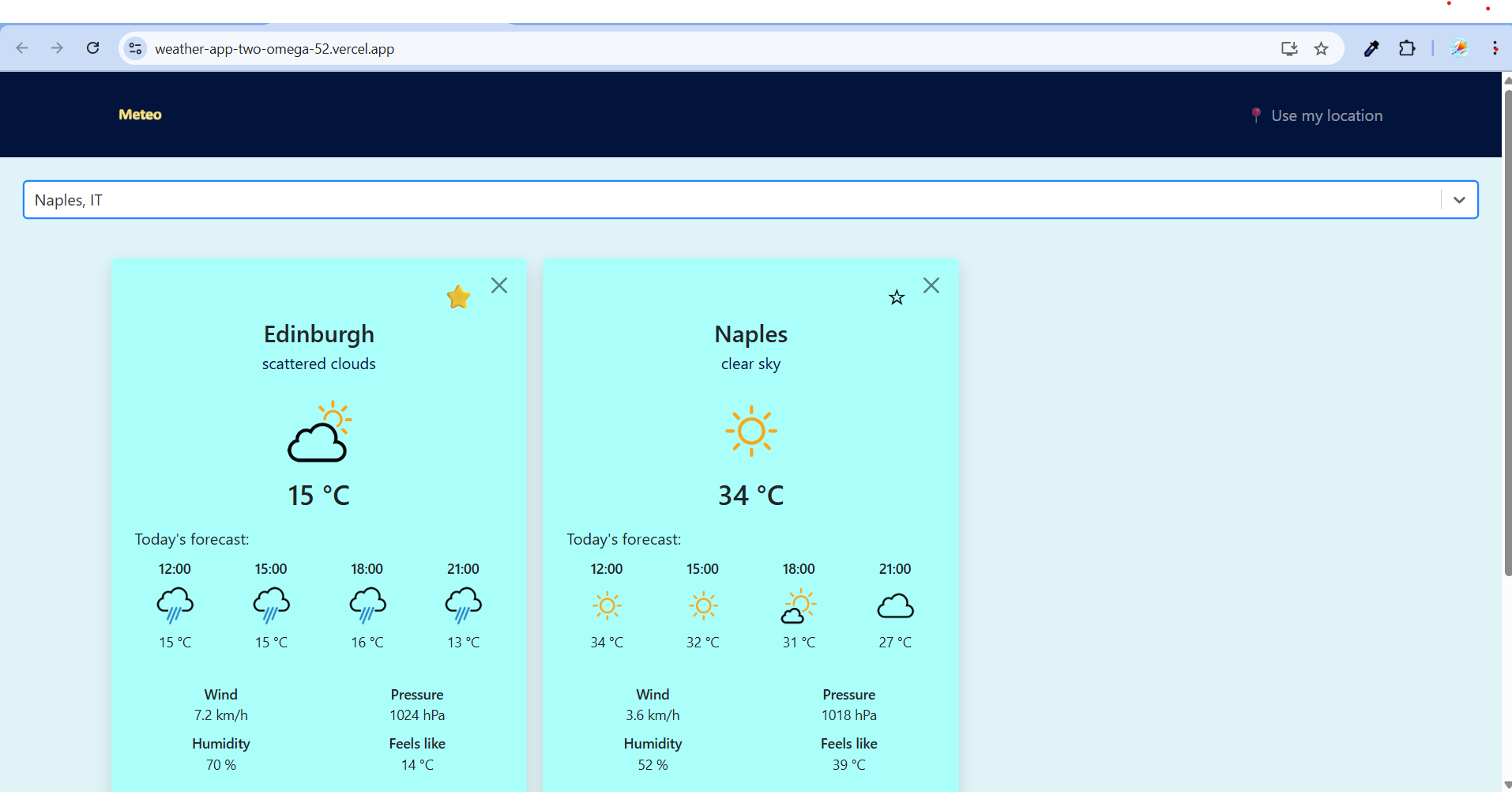Click the address bar URL text

(x=275, y=49)
